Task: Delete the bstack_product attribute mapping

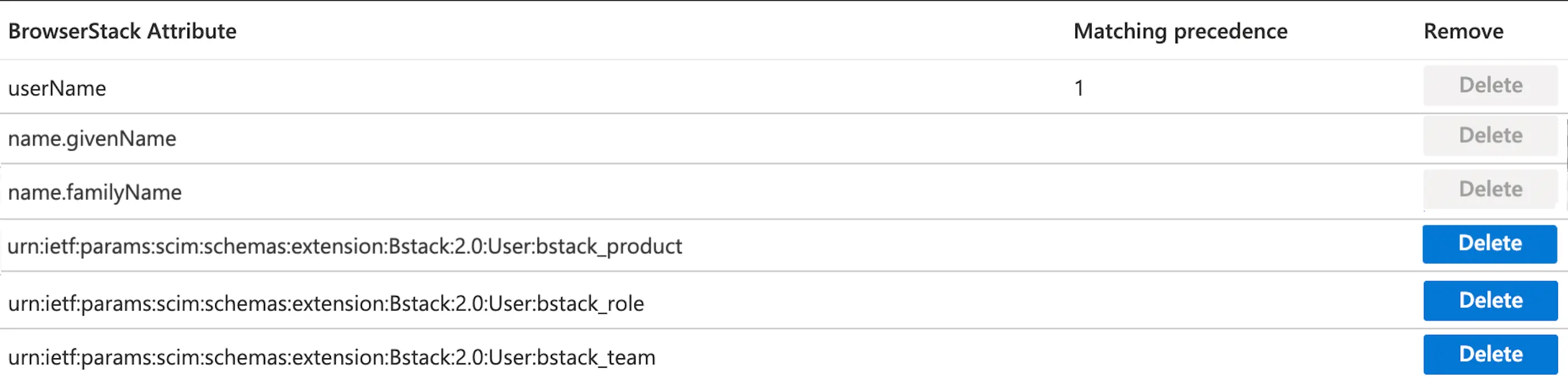Action: click(x=1489, y=244)
